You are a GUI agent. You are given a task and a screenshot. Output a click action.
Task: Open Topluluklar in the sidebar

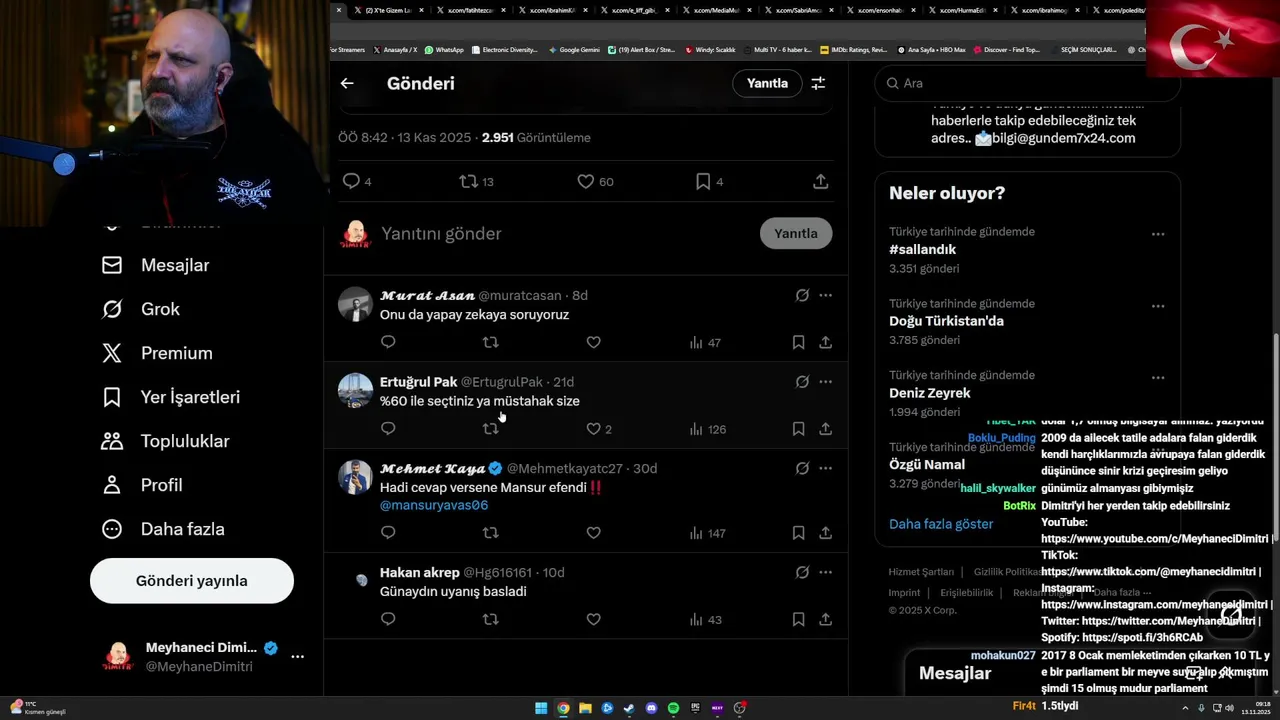pos(165,441)
